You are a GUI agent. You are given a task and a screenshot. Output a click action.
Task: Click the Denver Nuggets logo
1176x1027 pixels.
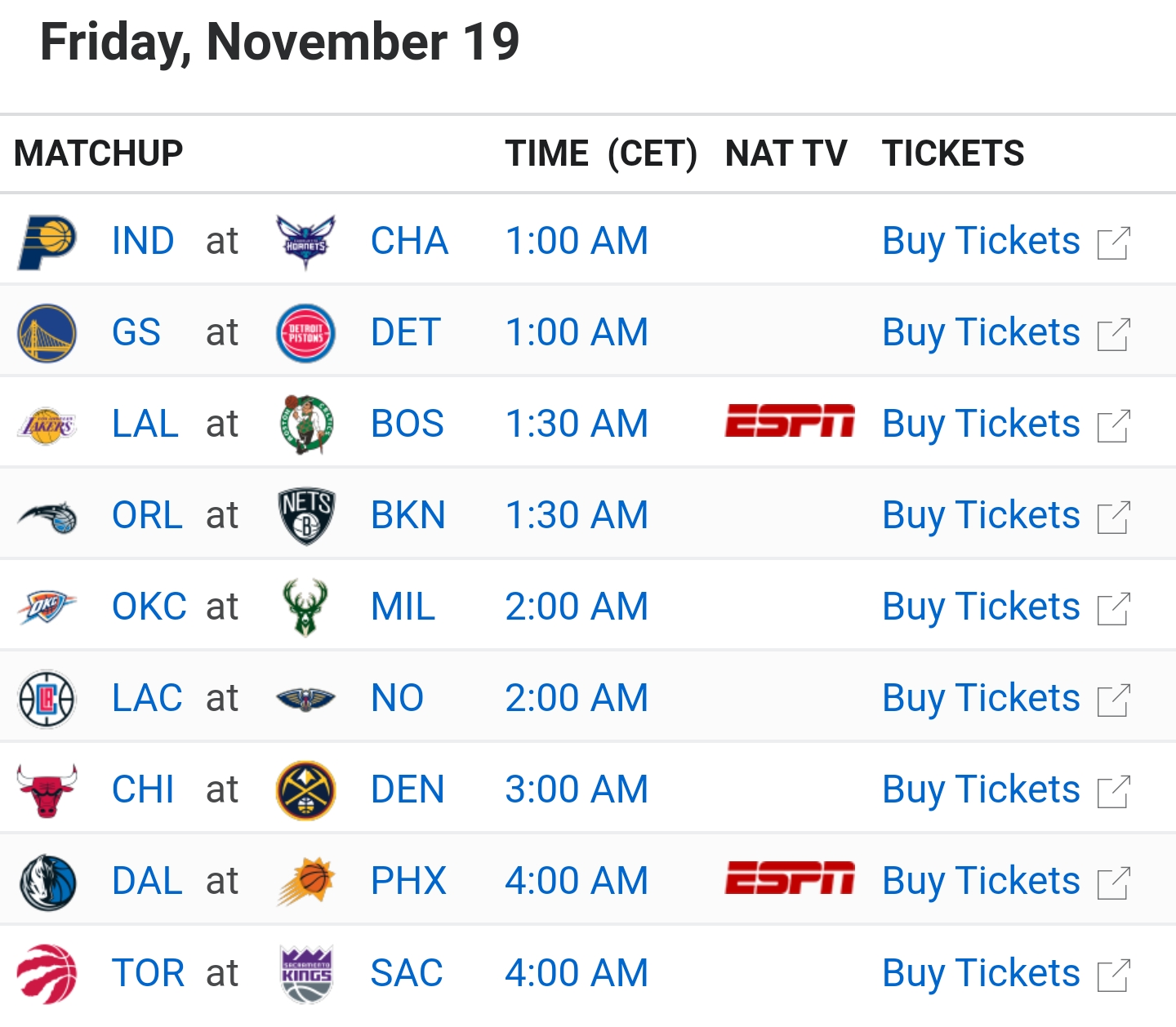coord(305,790)
